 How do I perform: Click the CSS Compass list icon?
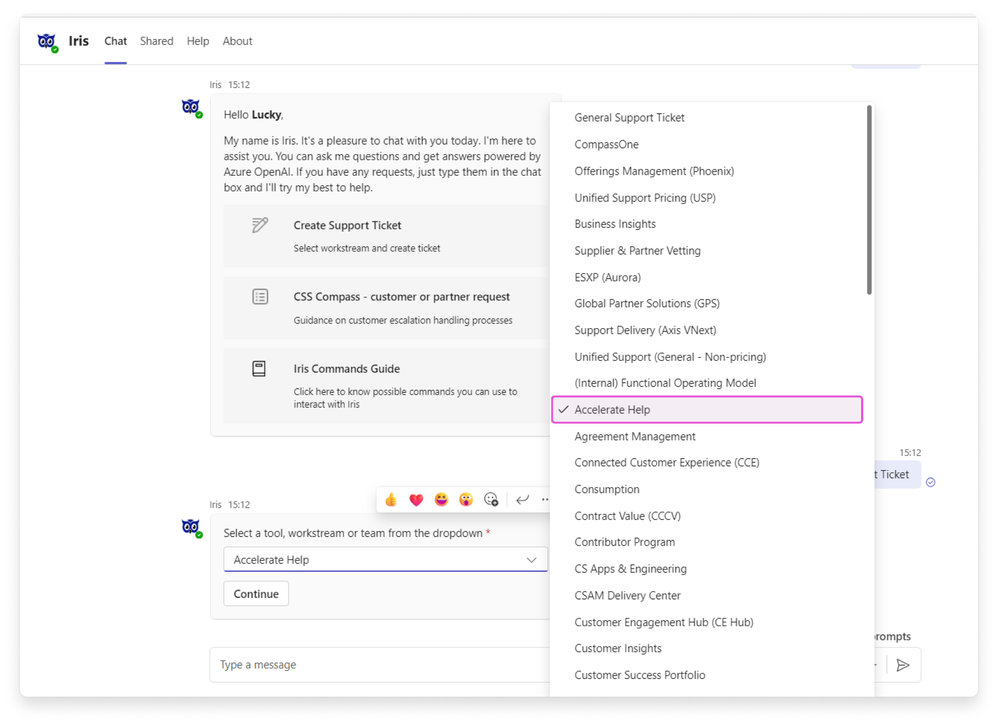260,297
